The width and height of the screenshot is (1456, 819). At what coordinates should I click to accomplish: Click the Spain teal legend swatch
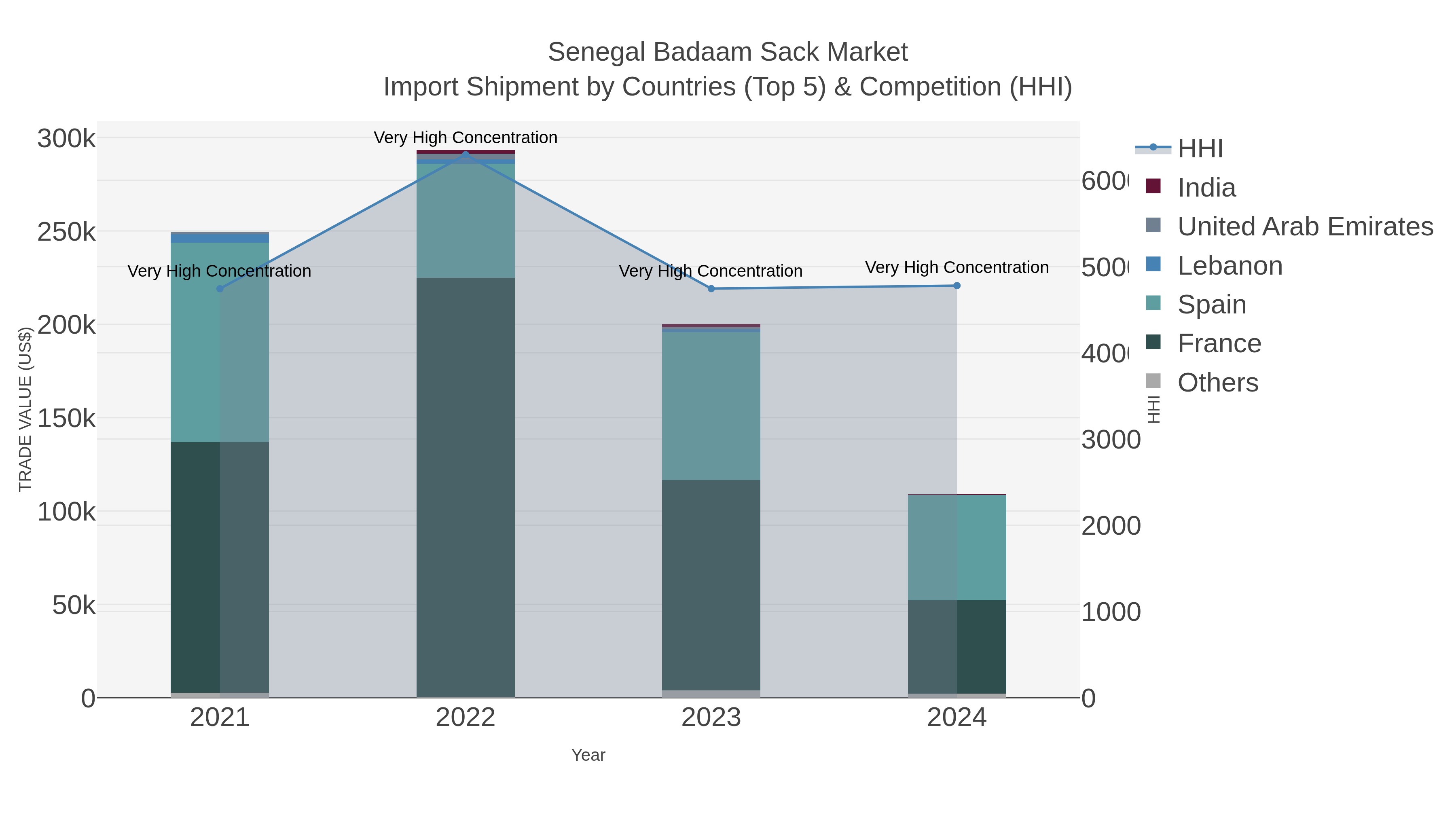[x=1153, y=303]
